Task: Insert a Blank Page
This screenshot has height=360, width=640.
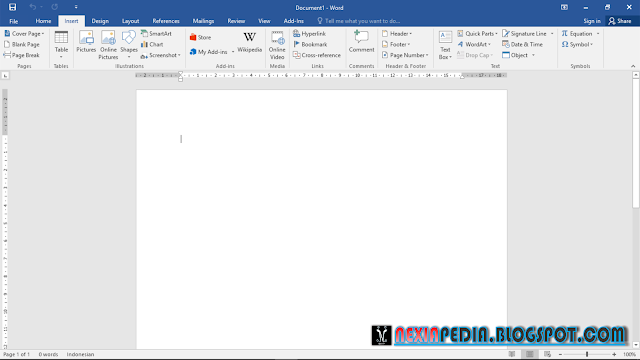Action: click(x=22, y=44)
